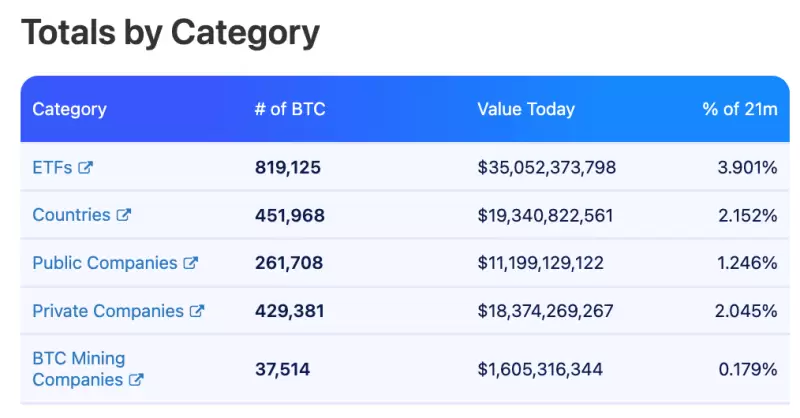Click external link icon beside Public Companies

(191, 263)
